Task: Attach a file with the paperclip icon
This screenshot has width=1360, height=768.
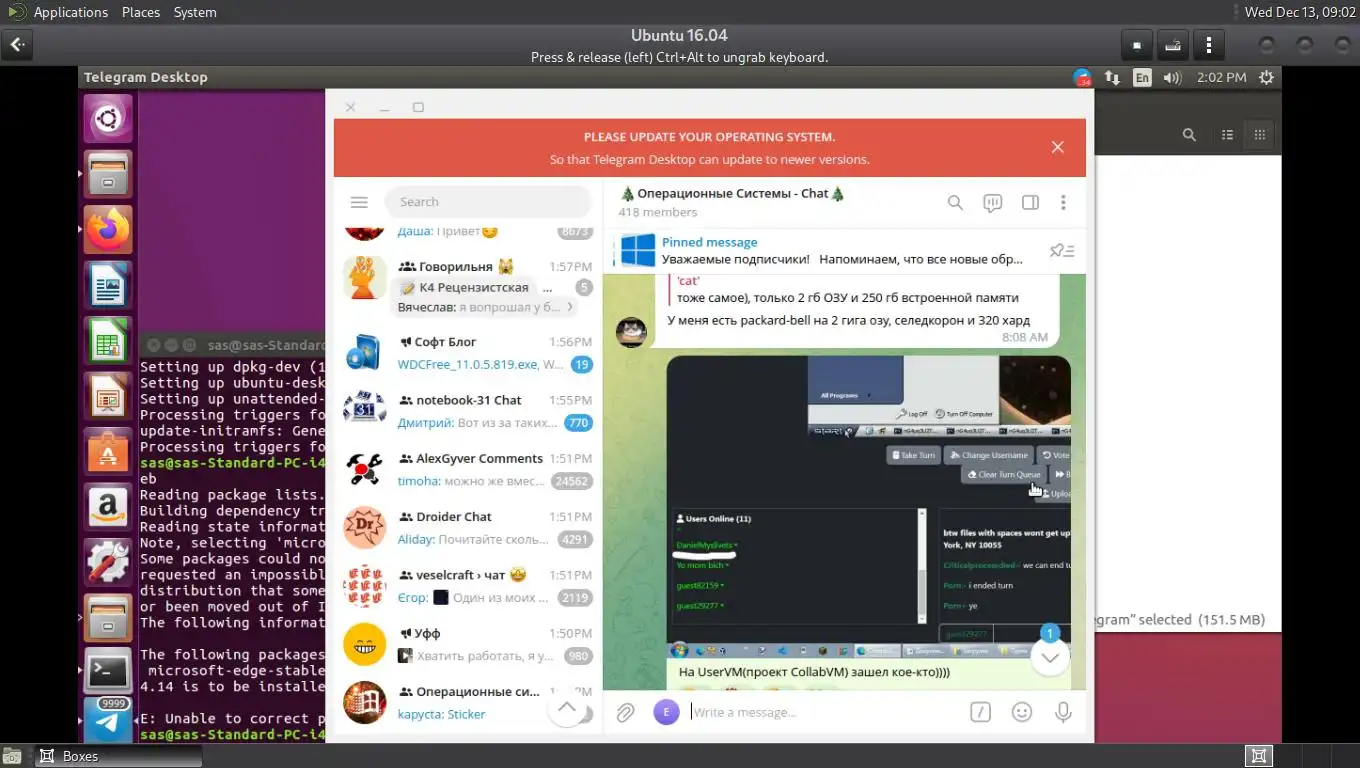Action: pos(625,713)
